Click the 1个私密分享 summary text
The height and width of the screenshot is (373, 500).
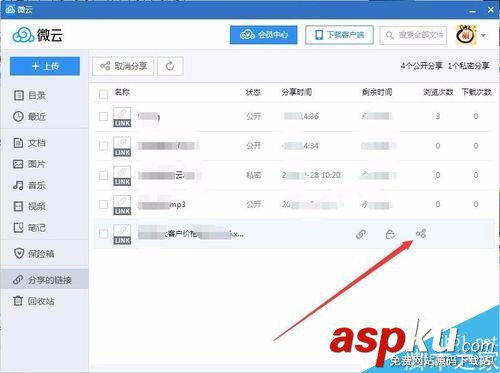point(468,66)
